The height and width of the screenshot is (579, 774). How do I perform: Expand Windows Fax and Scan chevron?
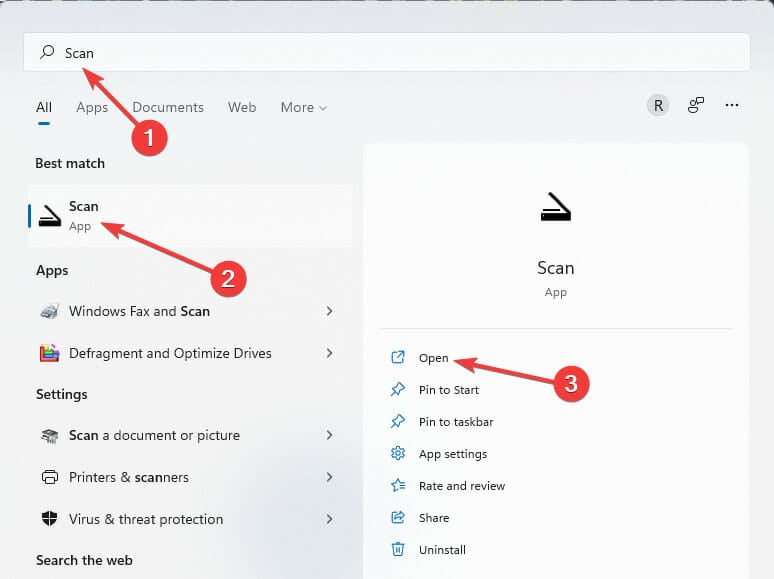tap(329, 311)
